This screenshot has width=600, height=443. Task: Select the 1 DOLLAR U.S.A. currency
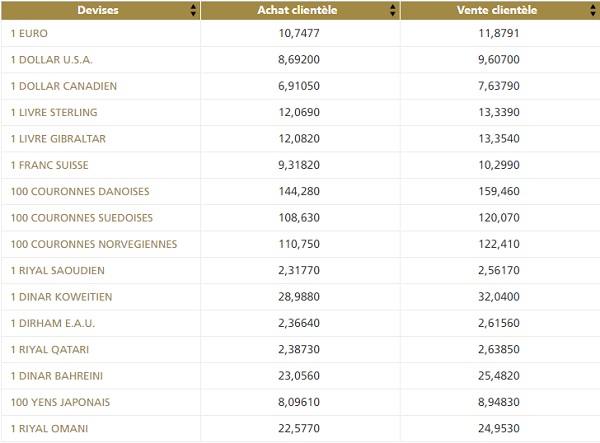coord(51,60)
